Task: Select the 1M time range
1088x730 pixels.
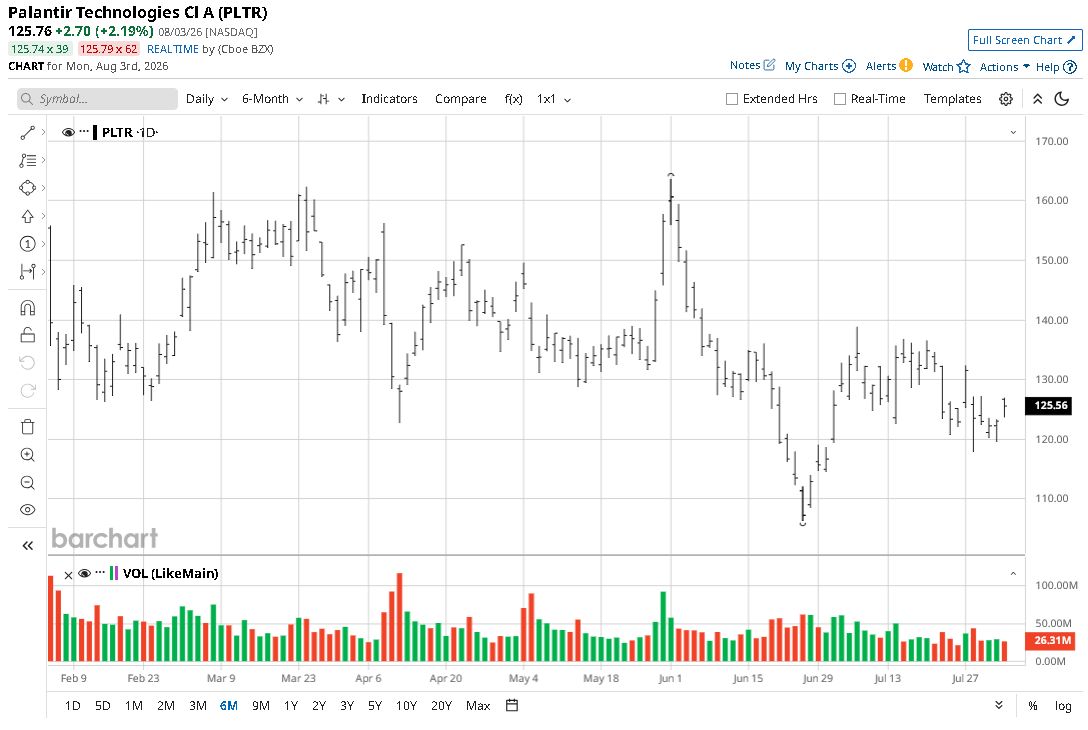Action: tap(133, 706)
